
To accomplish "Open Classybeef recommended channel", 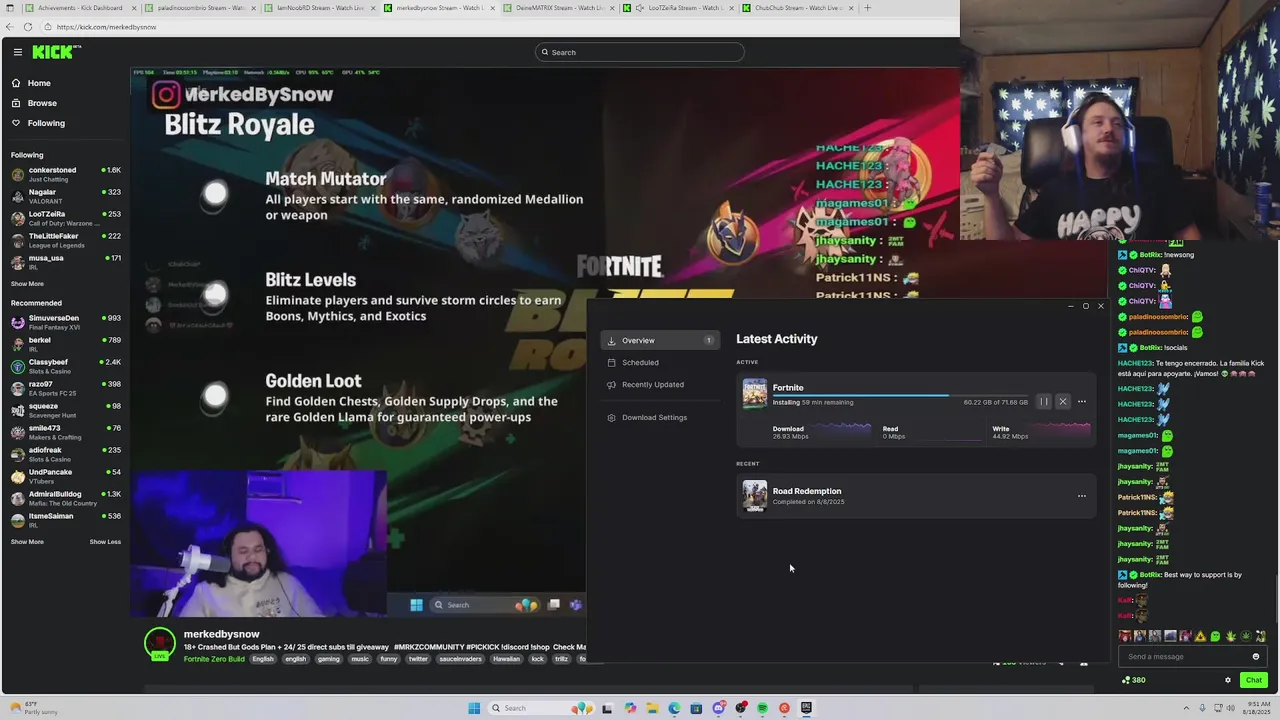I will 65,366.
